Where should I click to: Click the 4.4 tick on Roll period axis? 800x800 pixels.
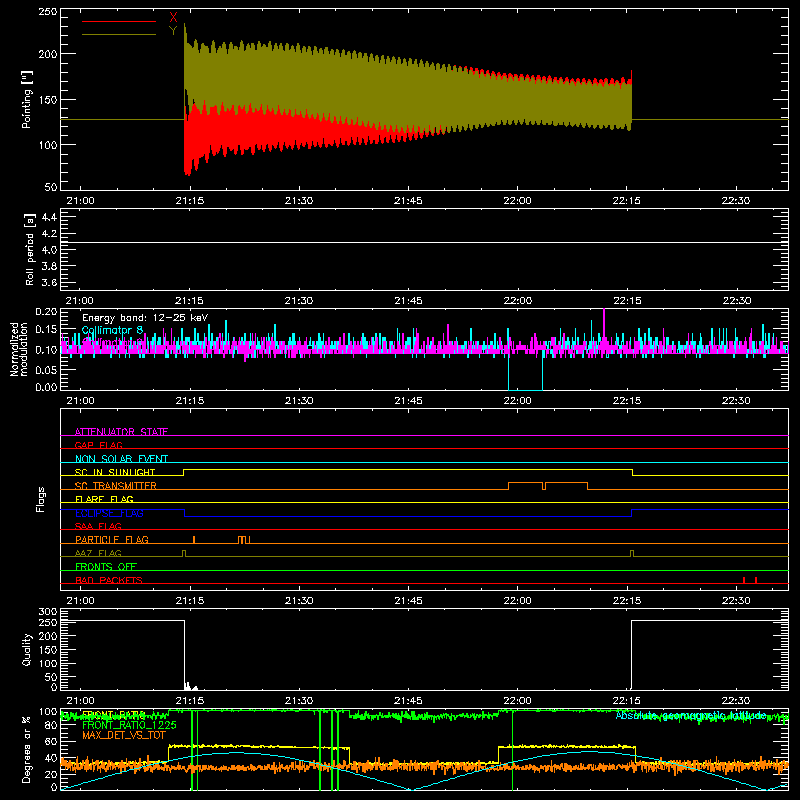(x=49, y=217)
